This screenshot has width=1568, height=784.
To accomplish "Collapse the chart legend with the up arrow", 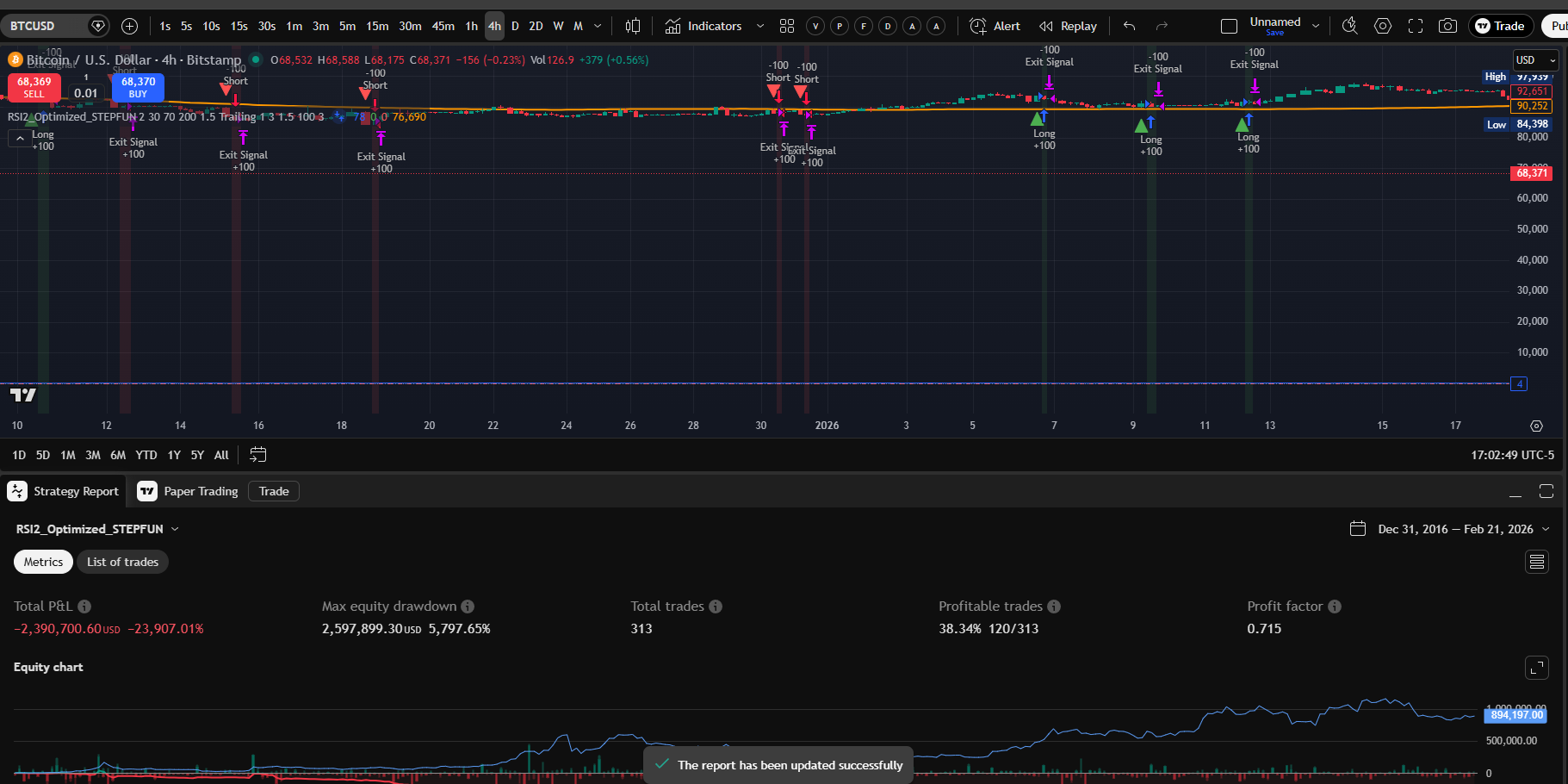I will (x=19, y=137).
